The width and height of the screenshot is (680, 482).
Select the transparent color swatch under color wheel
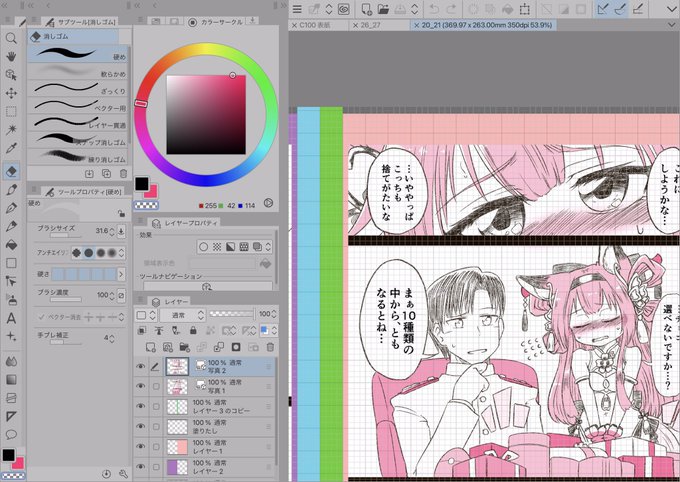tap(146, 206)
